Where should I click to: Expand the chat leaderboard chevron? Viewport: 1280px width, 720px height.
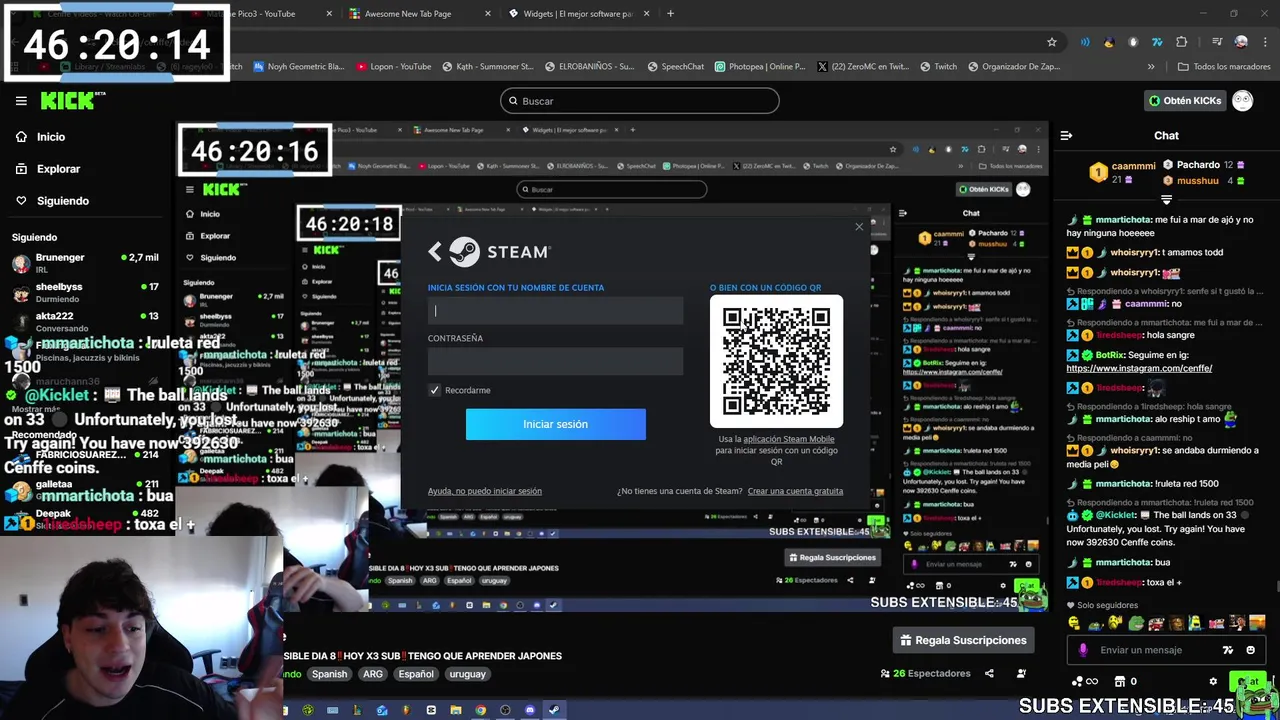click(1166, 199)
